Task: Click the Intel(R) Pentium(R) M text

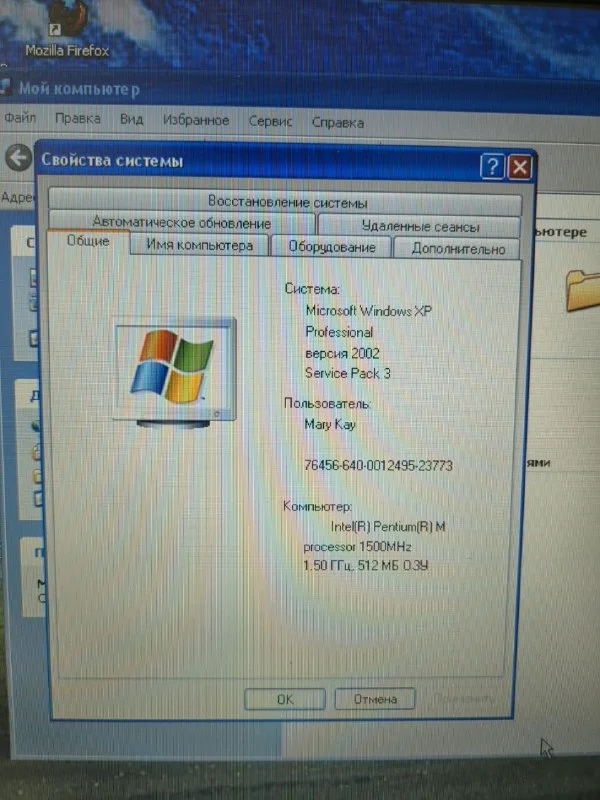Action: [388, 527]
